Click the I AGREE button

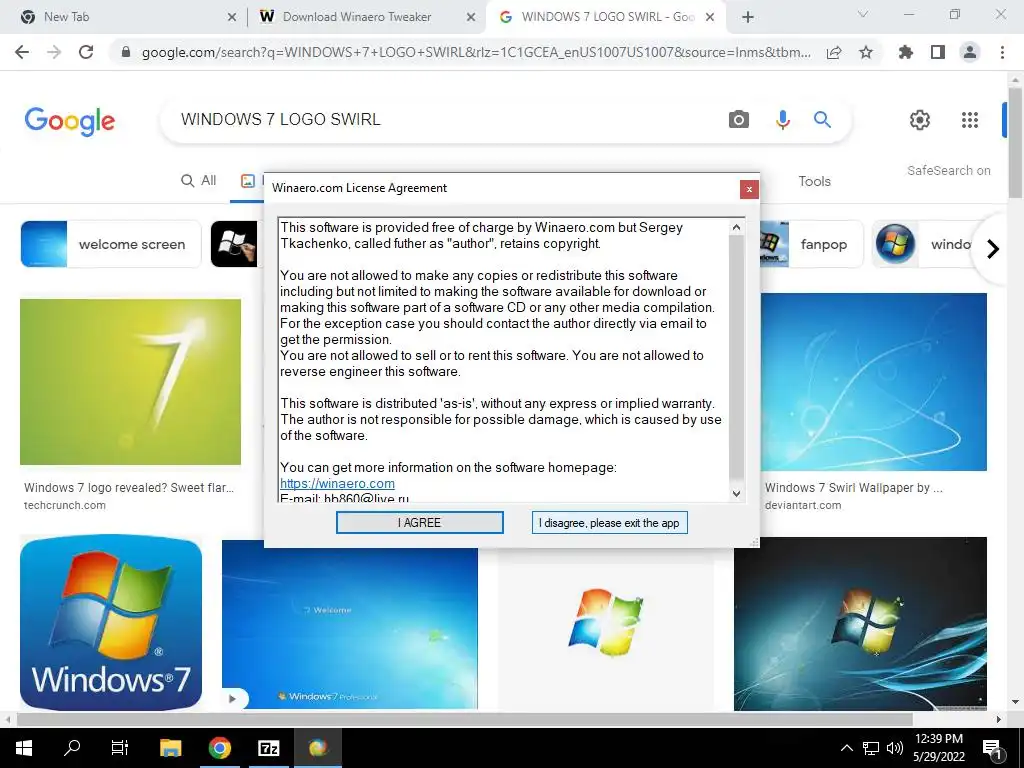pyautogui.click(x=419, y=522)
